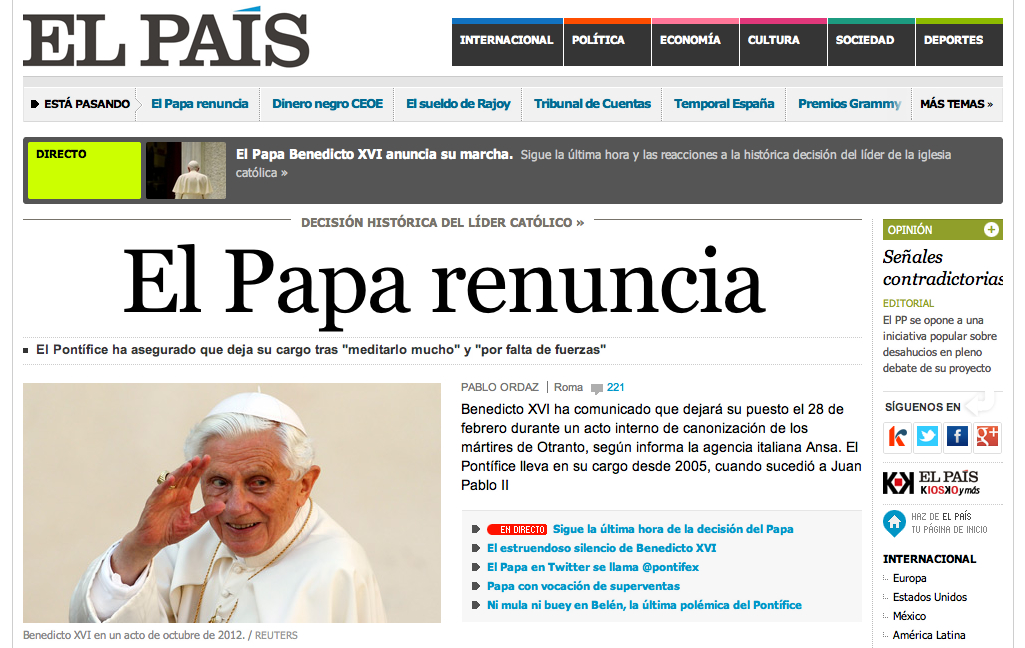Select the 'Dinero negro CEOE' trending topic
This screenshot has height=648, width=1025.
(328, 104)
